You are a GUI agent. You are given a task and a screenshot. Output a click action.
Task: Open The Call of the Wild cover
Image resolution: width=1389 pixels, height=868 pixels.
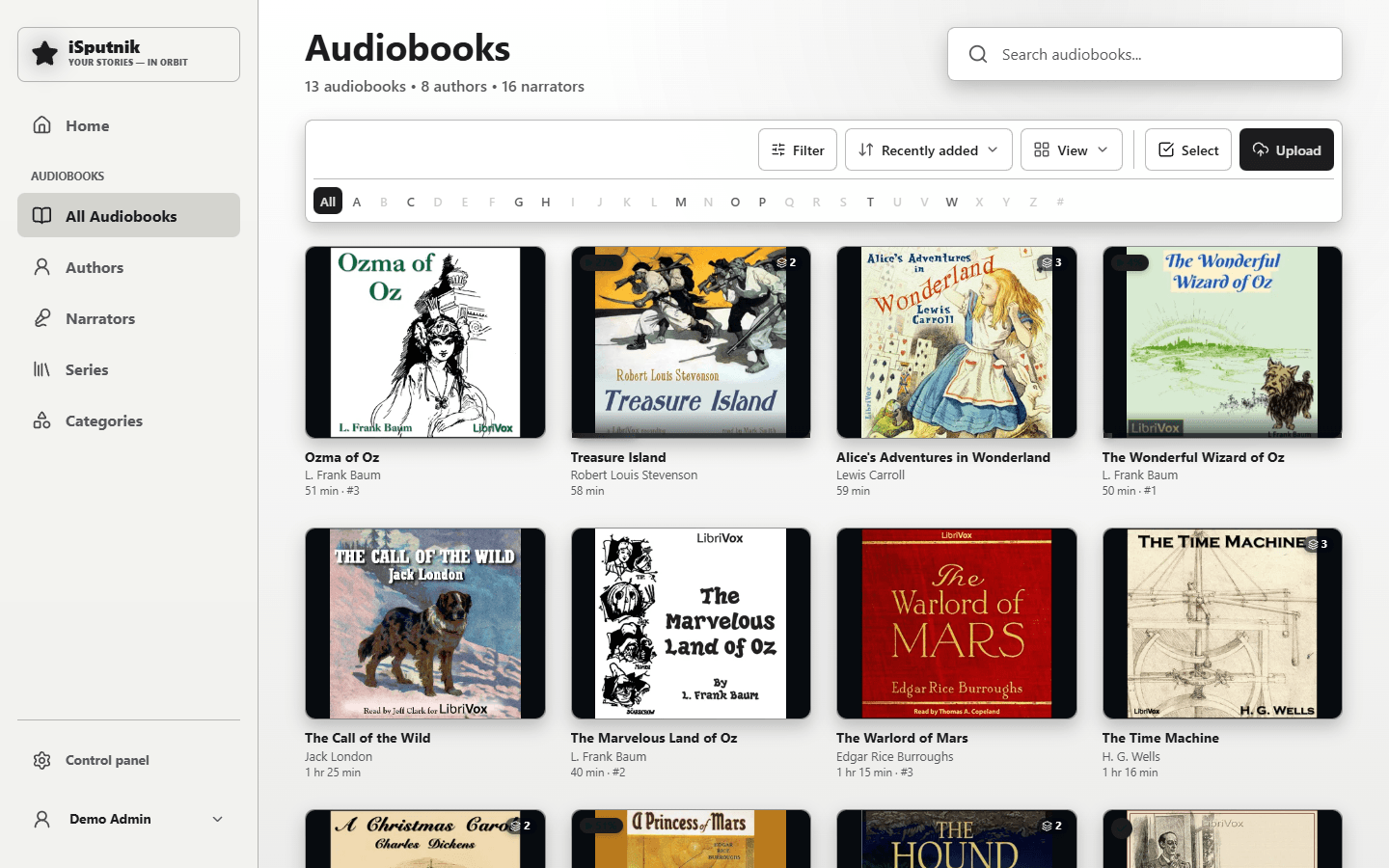point(425,623)
